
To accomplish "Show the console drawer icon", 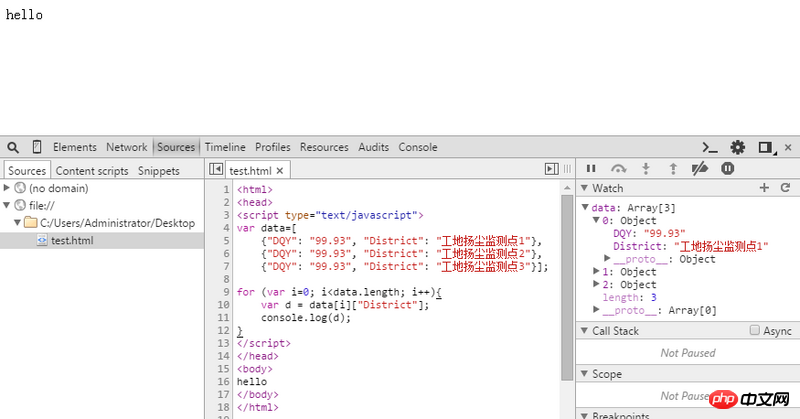I will pos(711,147).
